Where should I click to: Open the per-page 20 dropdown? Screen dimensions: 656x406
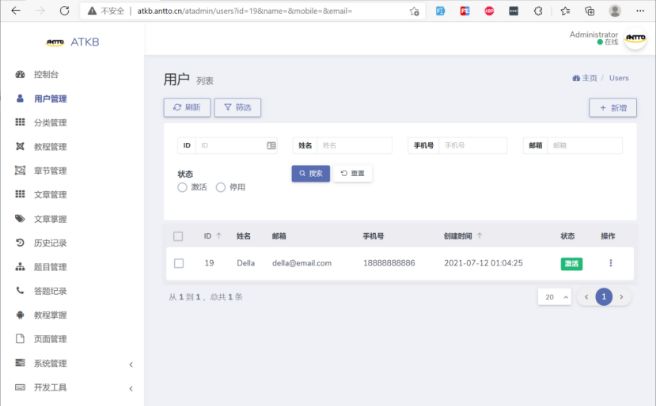click(x=555, y=297)
